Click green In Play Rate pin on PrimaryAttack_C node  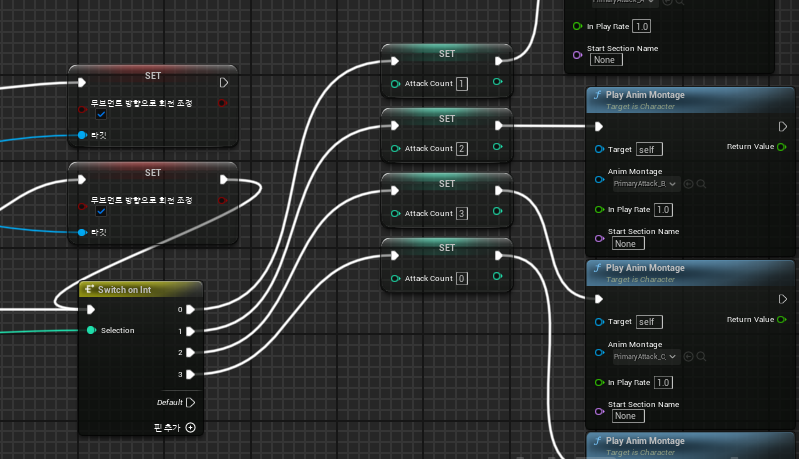click(599, 383)
